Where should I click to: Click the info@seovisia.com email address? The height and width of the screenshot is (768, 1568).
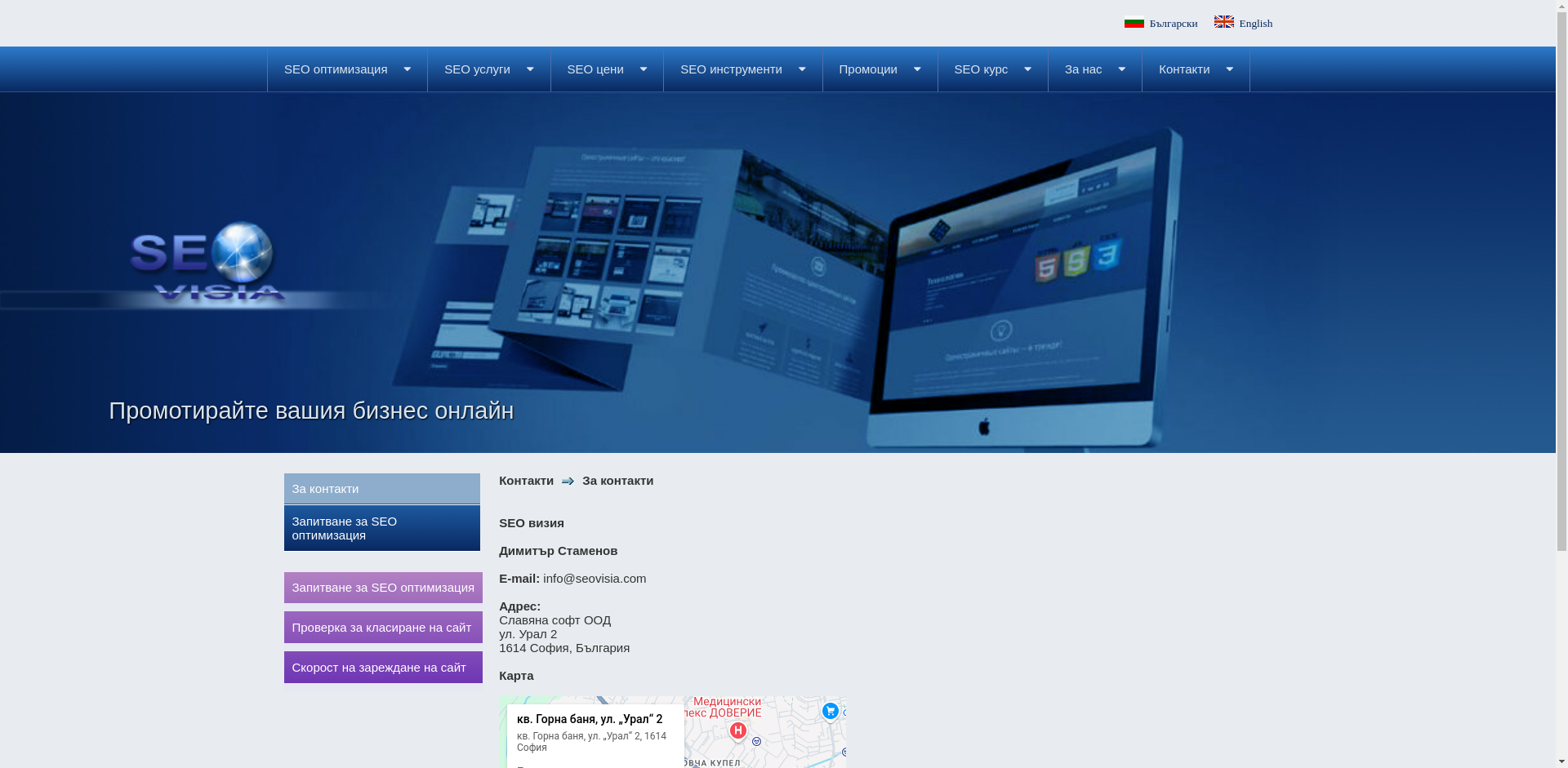595,579
